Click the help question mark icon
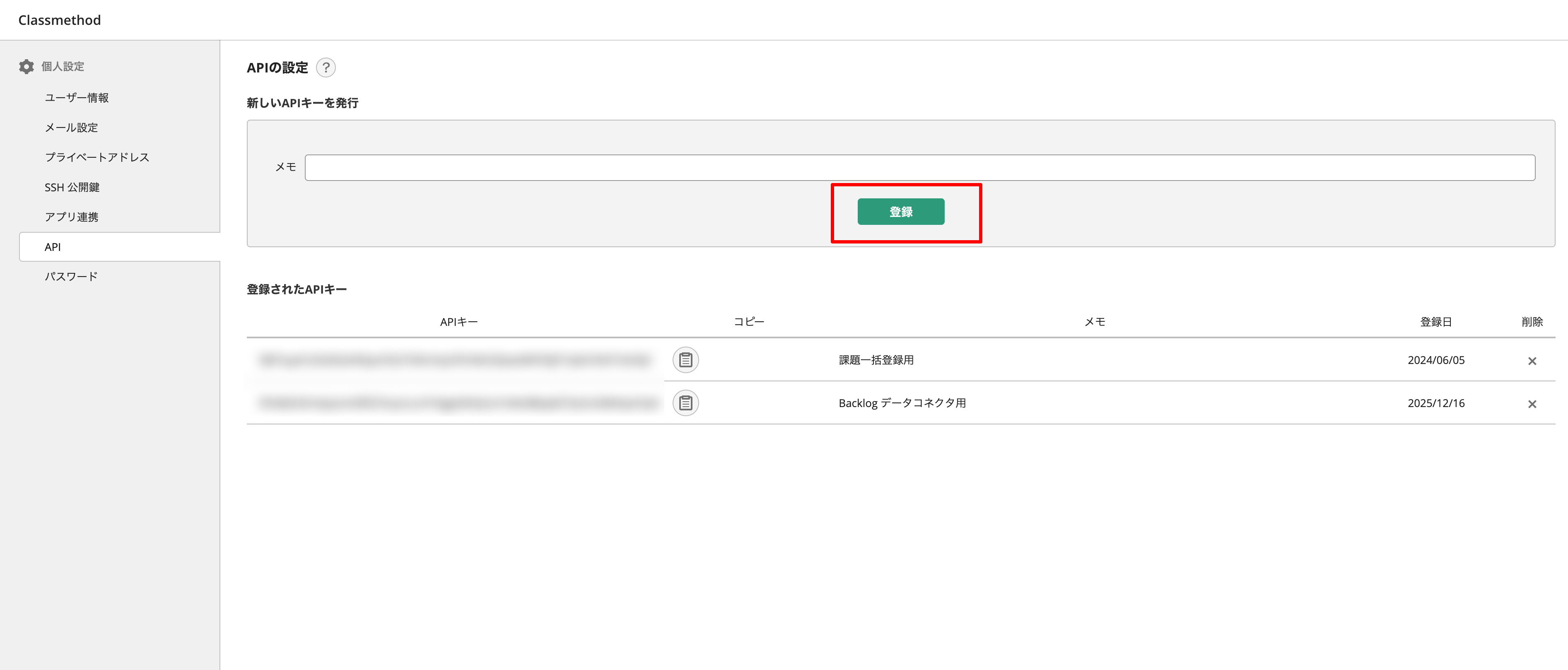The width and height of the screenshot is (1568, 670). pos(326,67)
